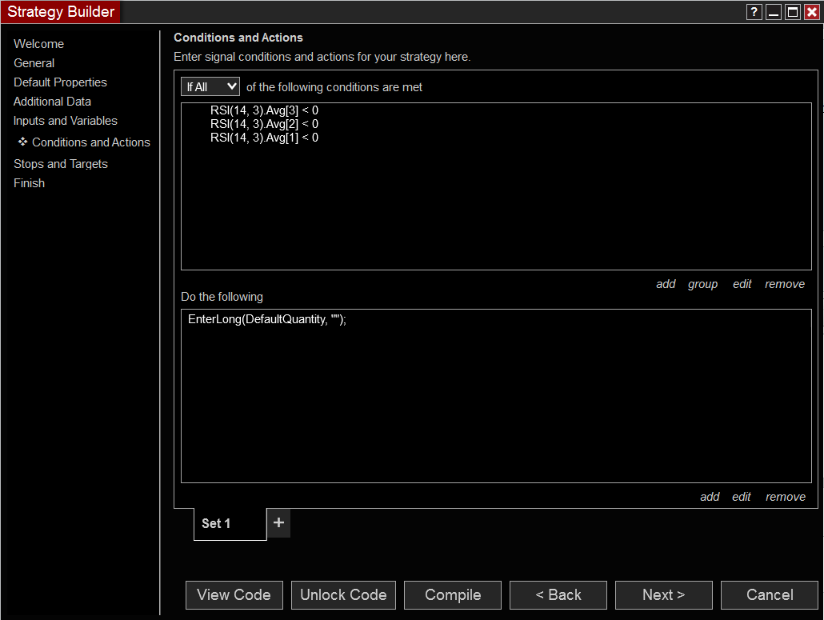This screenshot has height=620, width=824.
Task: Click the group link under conditions
Action: point(703,284)
